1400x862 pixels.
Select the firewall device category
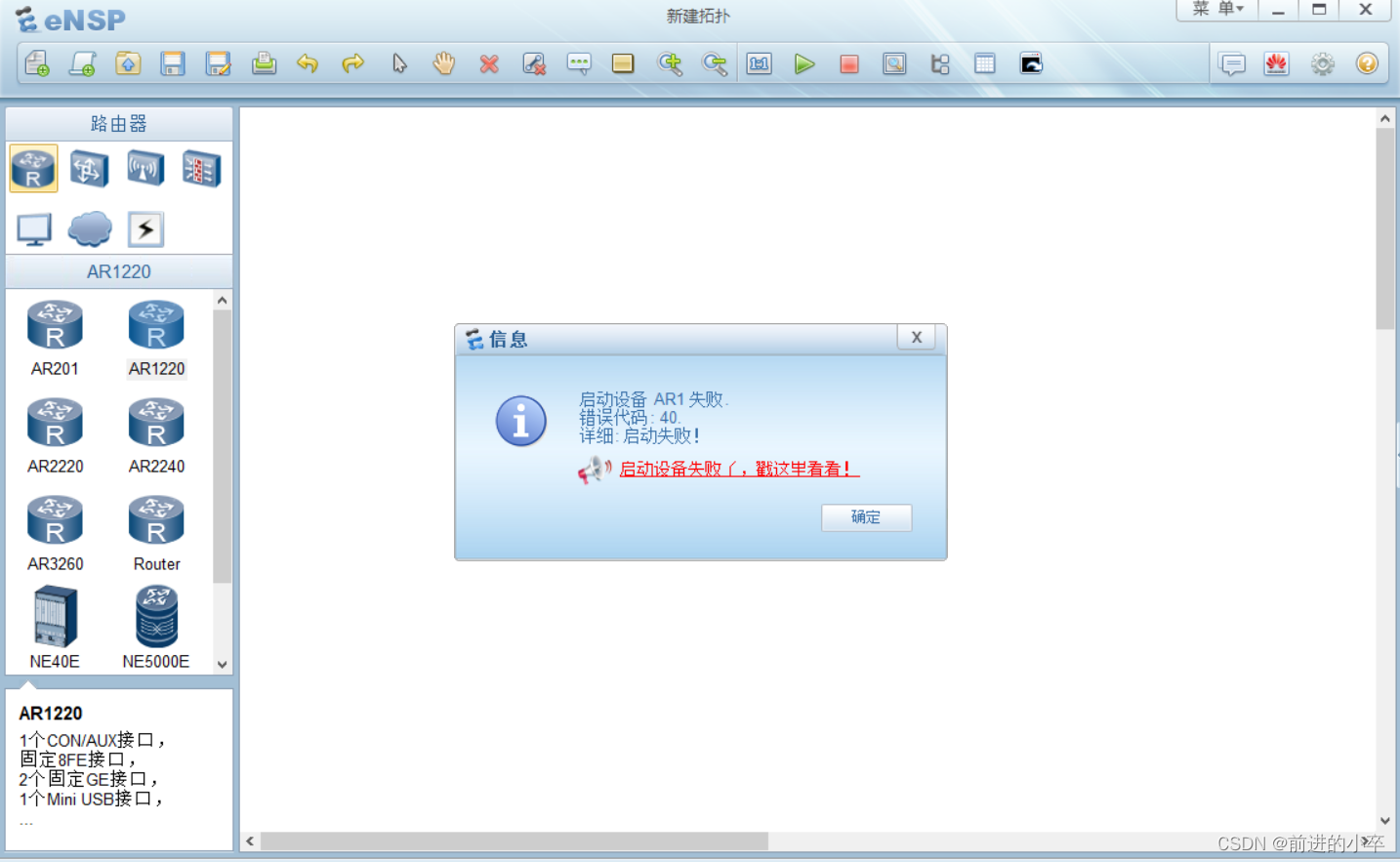pos(202,169)
